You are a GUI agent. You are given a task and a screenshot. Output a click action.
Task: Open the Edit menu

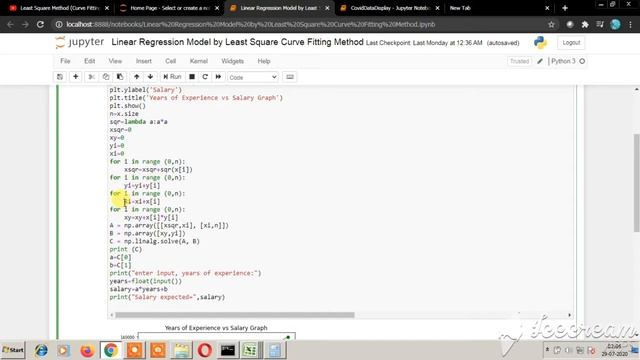(89, 61)
